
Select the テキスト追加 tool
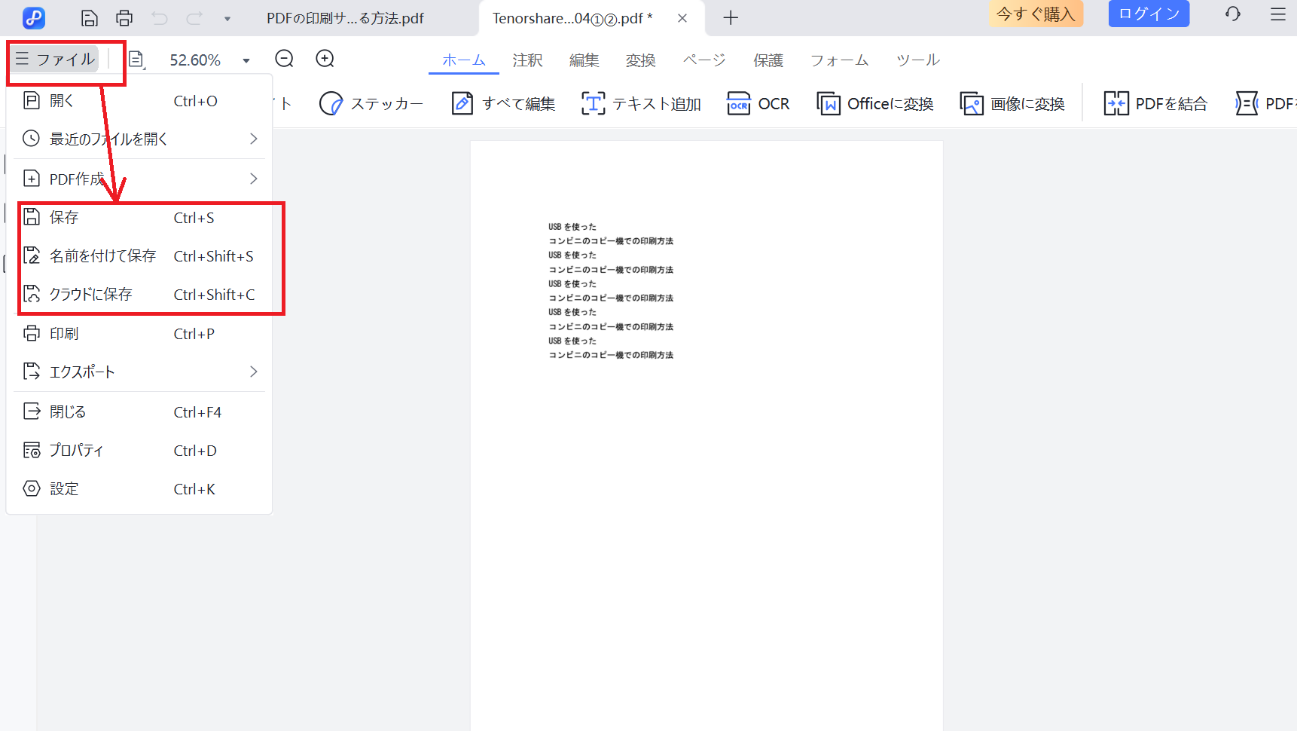coord(641,103)
